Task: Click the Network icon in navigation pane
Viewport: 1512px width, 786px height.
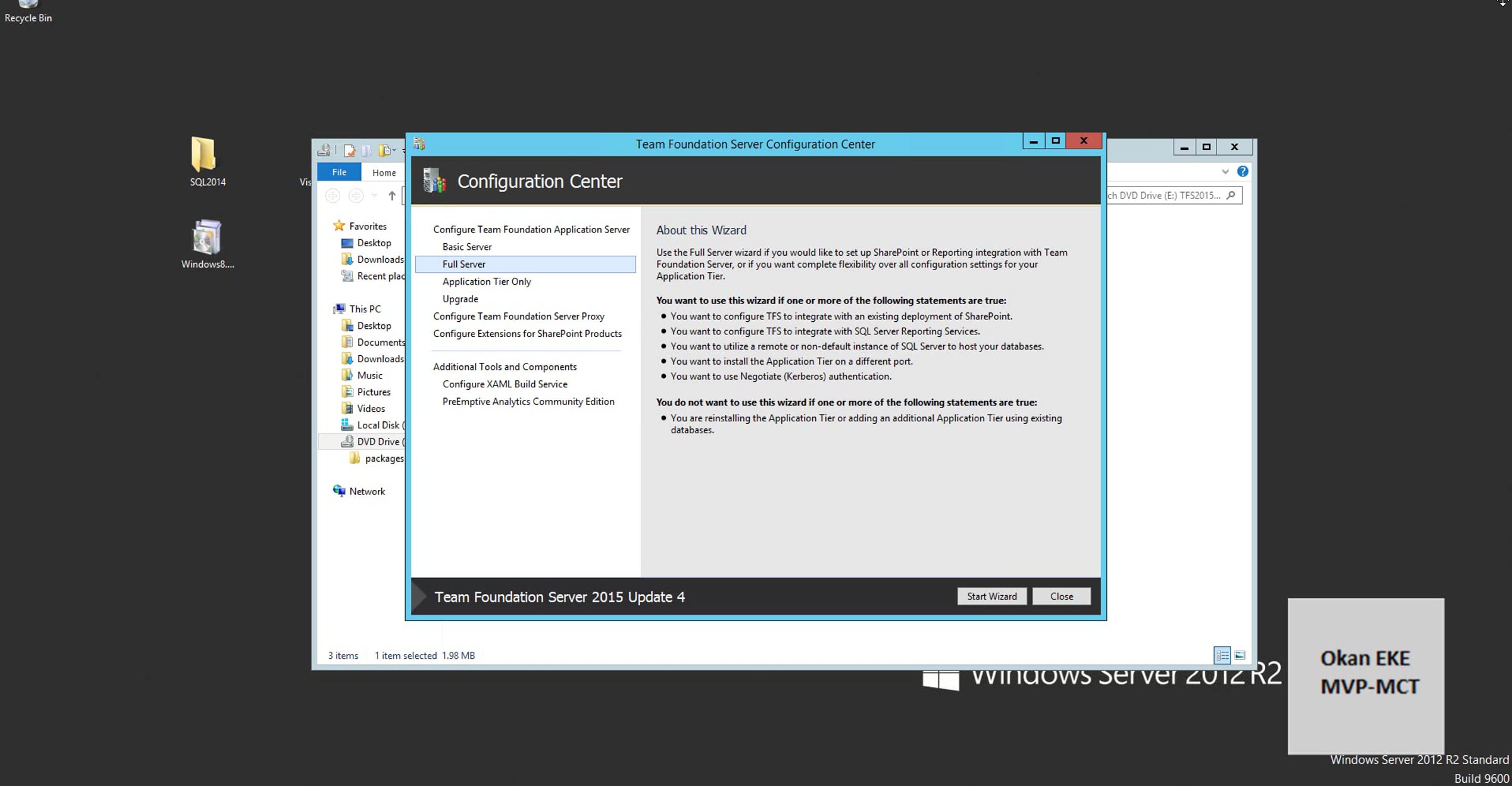Action: pos(339,491)
